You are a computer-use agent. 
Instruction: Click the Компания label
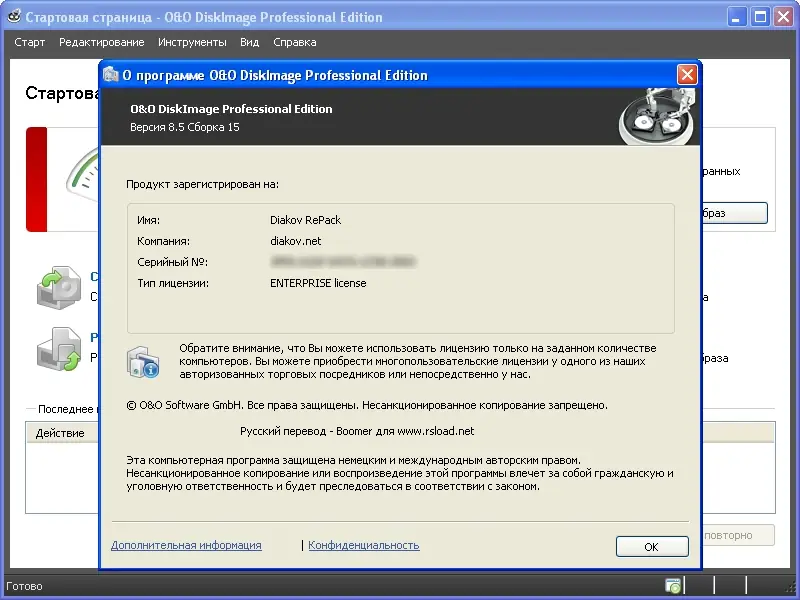tap(163, 241)
